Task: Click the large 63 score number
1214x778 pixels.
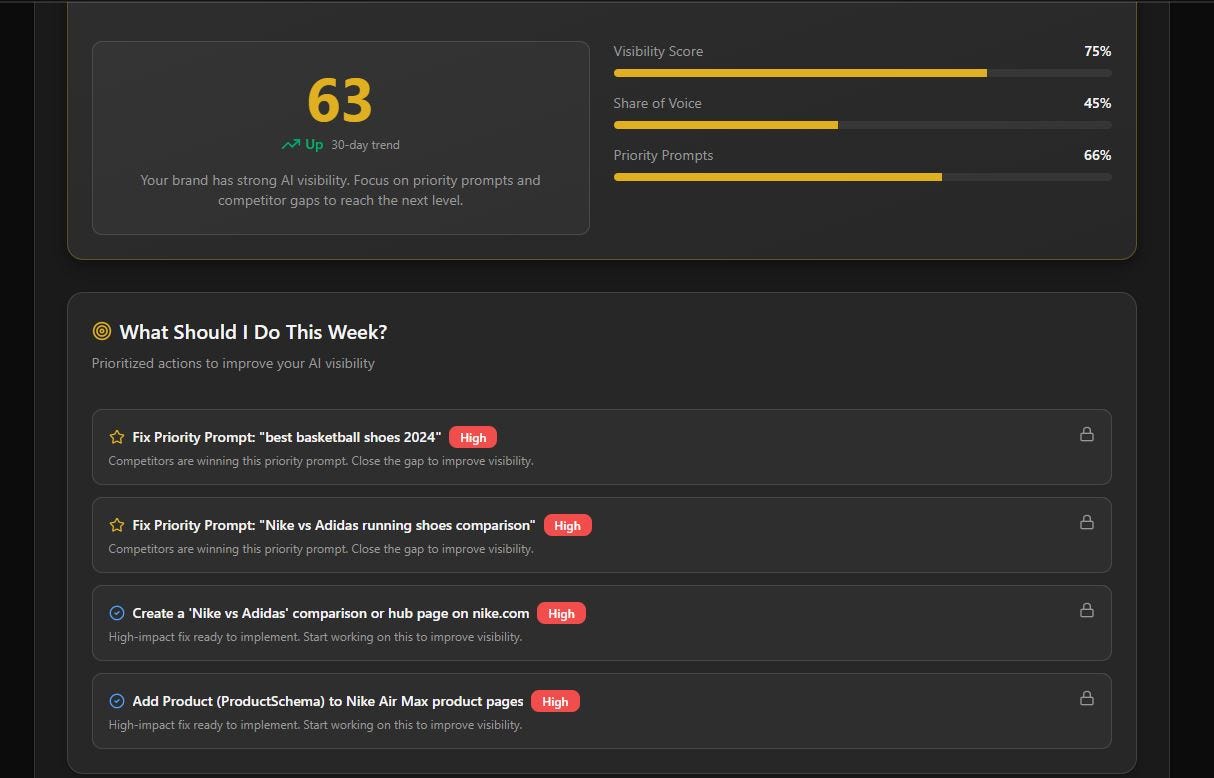Action: [x=340, y=100]
